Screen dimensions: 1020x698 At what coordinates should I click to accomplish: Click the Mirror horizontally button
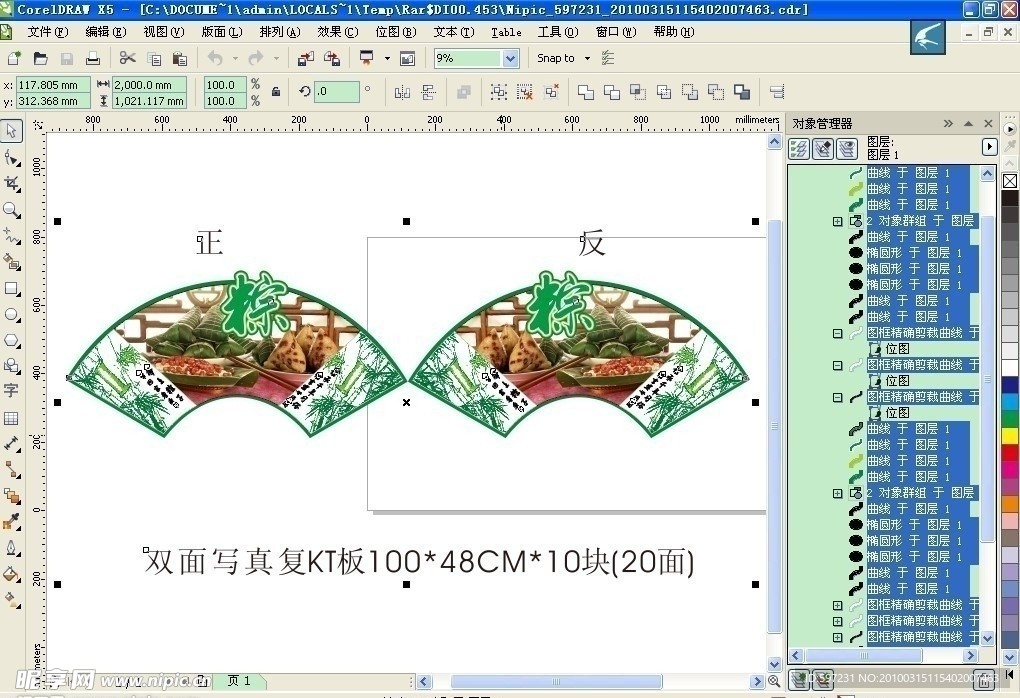click(x=402, y=93)
